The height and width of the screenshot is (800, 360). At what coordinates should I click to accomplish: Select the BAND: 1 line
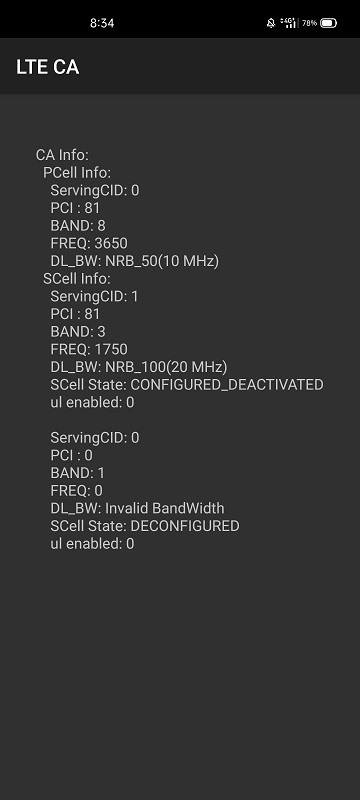[78, 473]
